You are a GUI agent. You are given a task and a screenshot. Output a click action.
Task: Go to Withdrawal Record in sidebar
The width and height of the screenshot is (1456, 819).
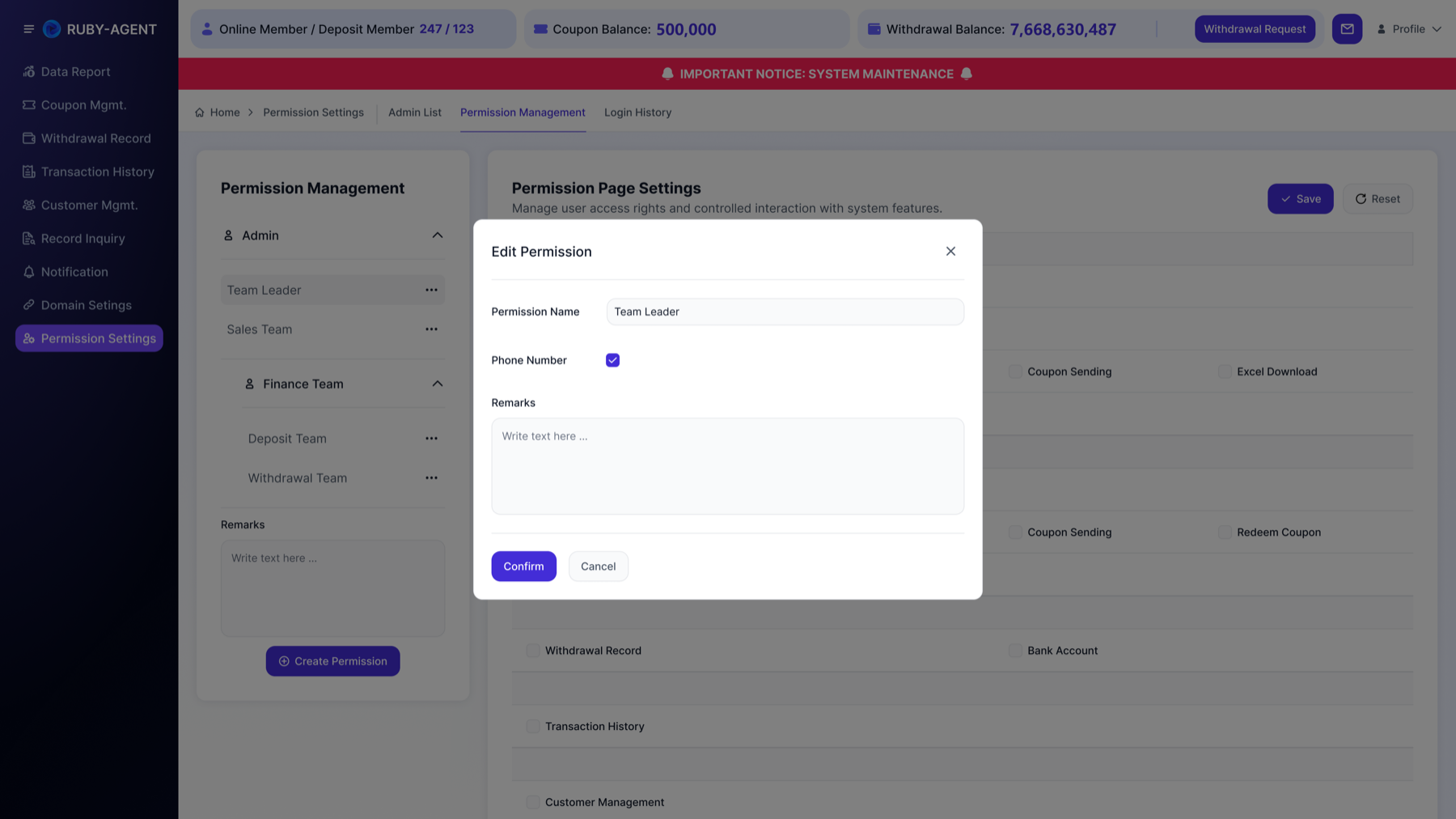[x=89, y=138]
